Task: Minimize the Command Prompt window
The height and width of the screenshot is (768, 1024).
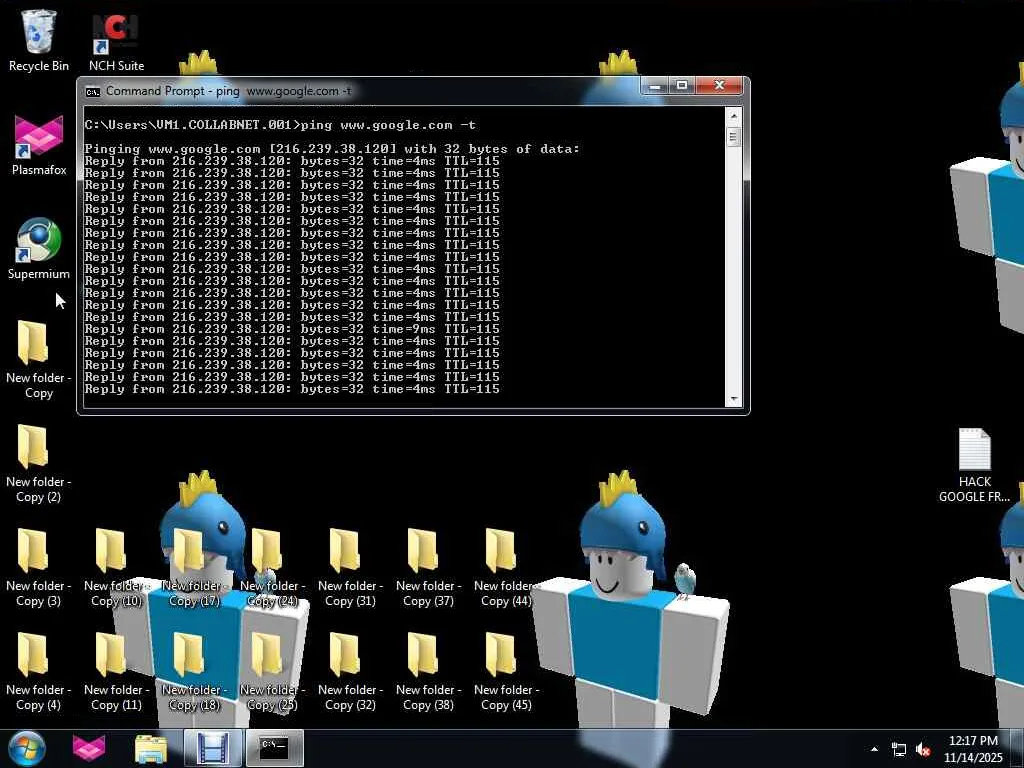Action: 654,86
